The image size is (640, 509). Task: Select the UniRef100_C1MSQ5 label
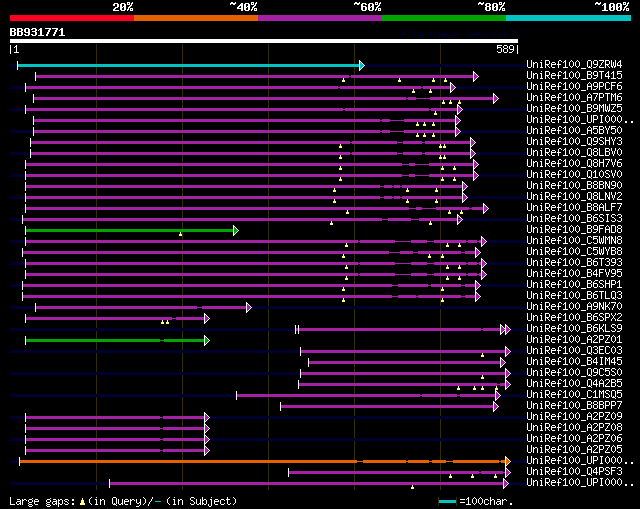[574, 395]
